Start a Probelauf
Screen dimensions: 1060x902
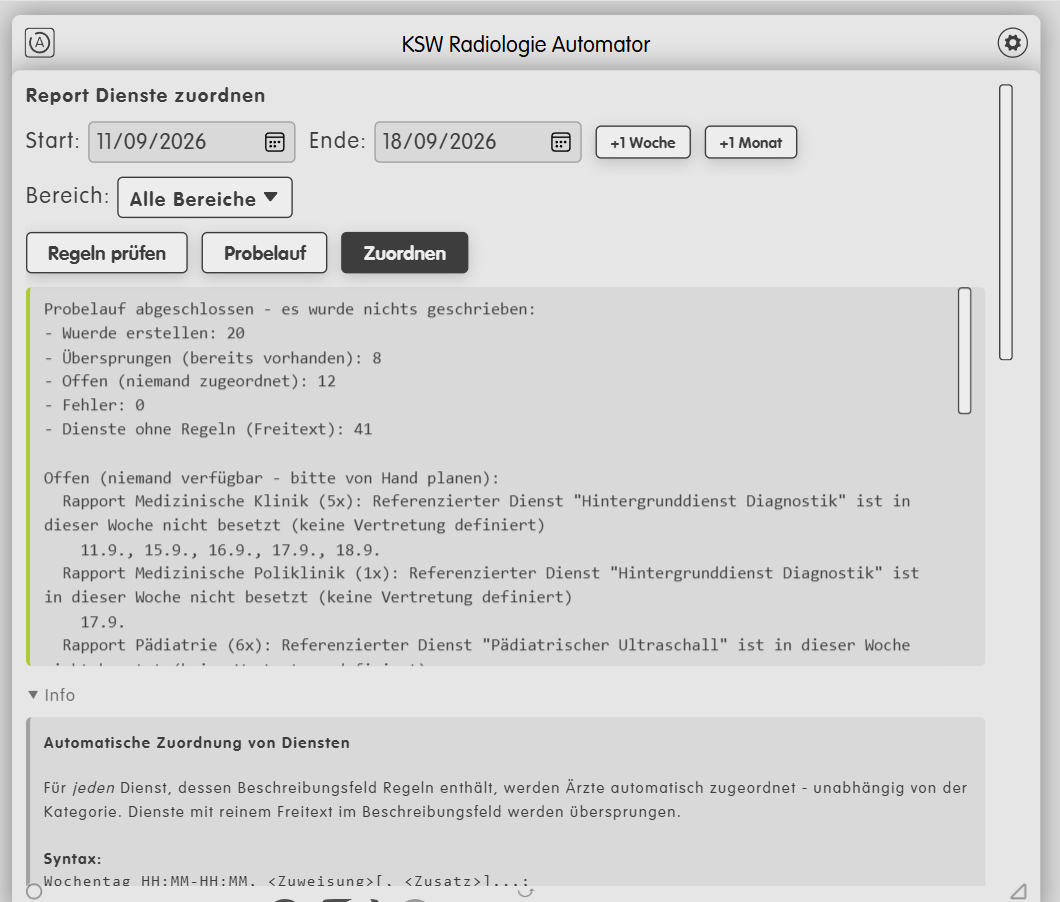click(x=264, y=254)
